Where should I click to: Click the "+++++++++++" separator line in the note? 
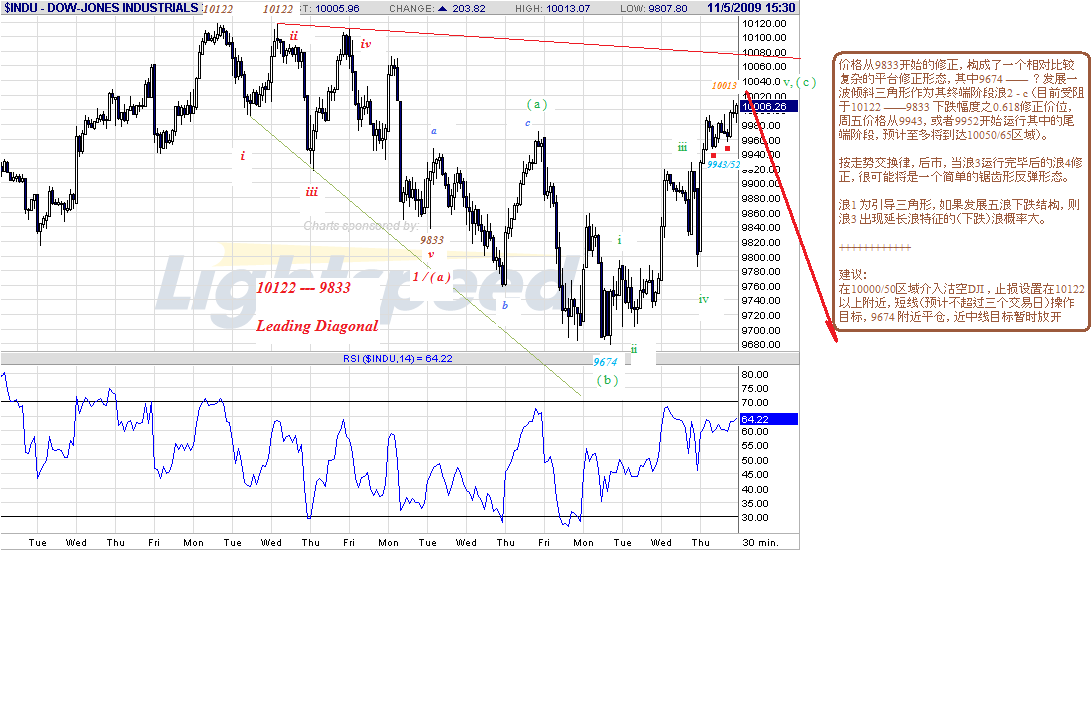point(875,247)
